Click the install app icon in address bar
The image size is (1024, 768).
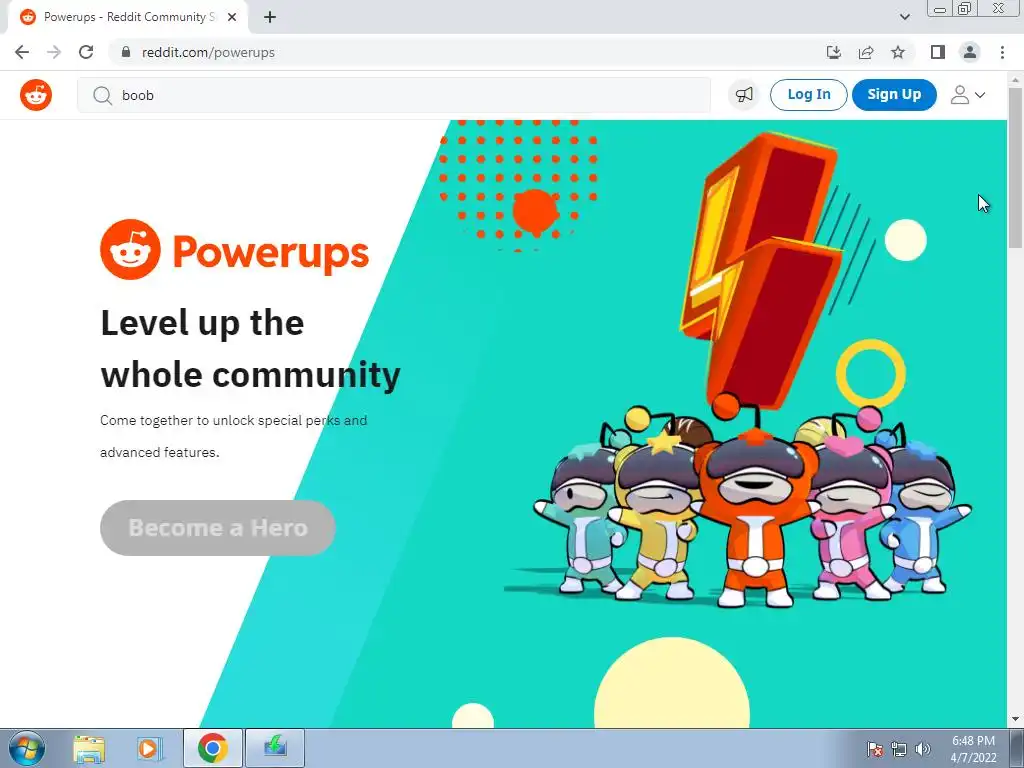pyautogui.click(x=833, y=52)
